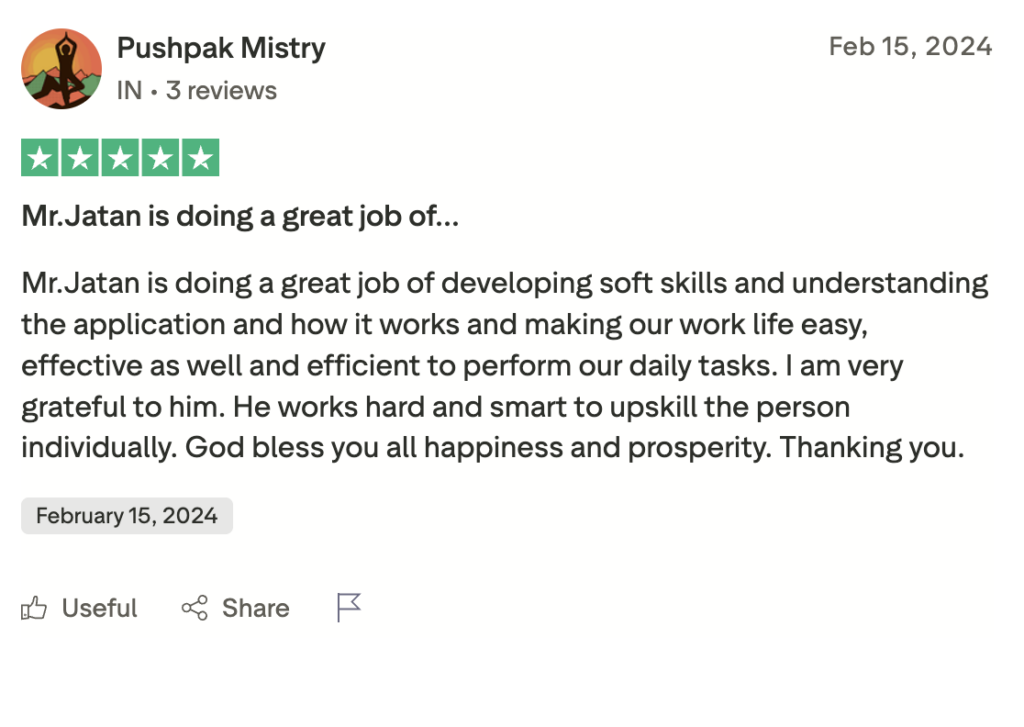
Task: Click the Feb 15, 2024 date at top right
Action: pyautogui.click(x=910, y=47)
